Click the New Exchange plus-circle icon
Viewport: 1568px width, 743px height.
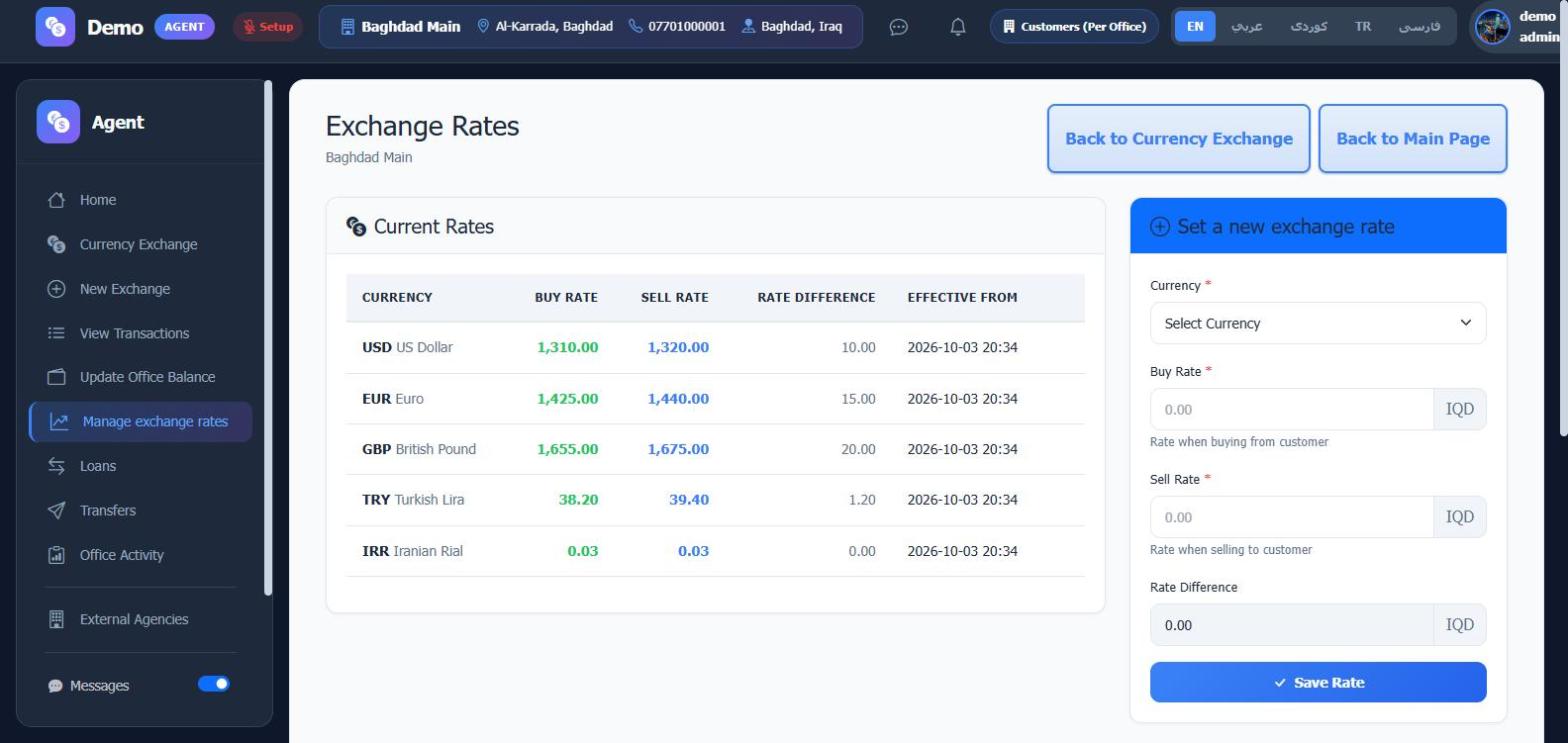click(x=57, y=289)
